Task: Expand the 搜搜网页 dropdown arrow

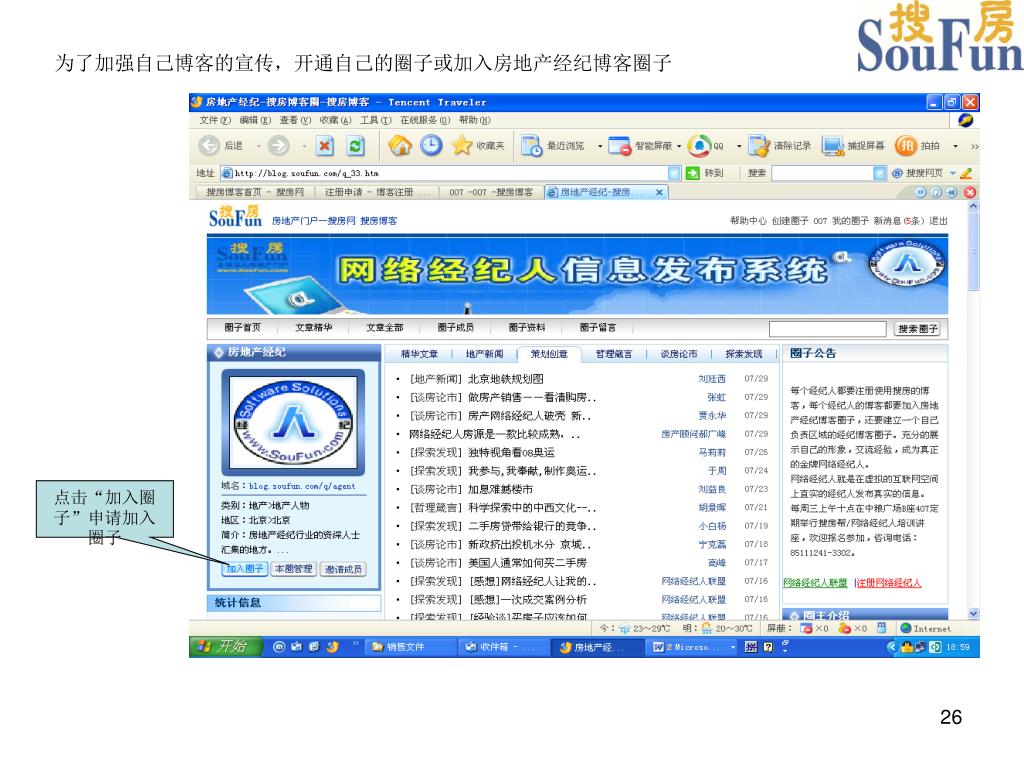Action: click(953, 173)
